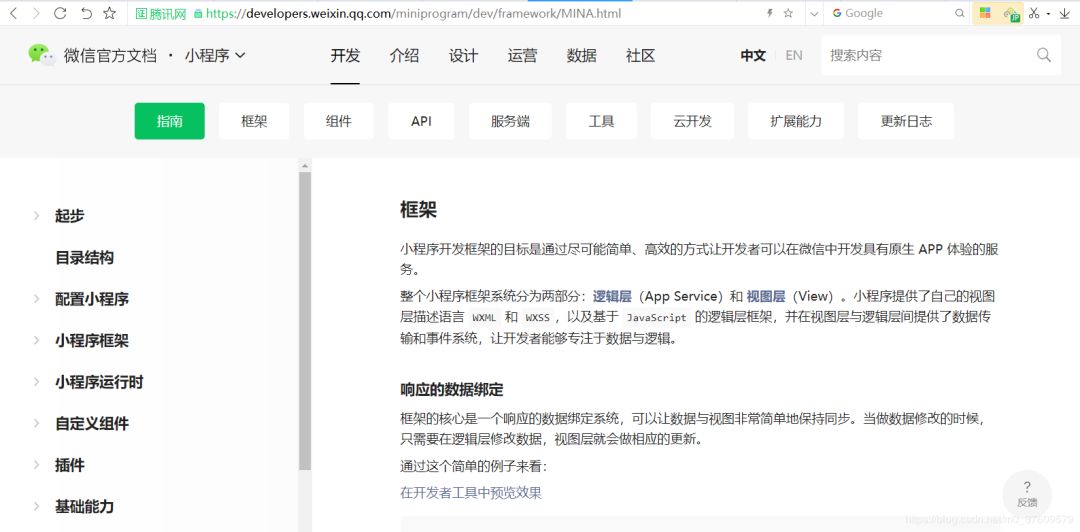Viewport: 1080px width, 532px height.
Task: Expand the 小程序框架 sidebar chevron
Action: click(37, 340)
